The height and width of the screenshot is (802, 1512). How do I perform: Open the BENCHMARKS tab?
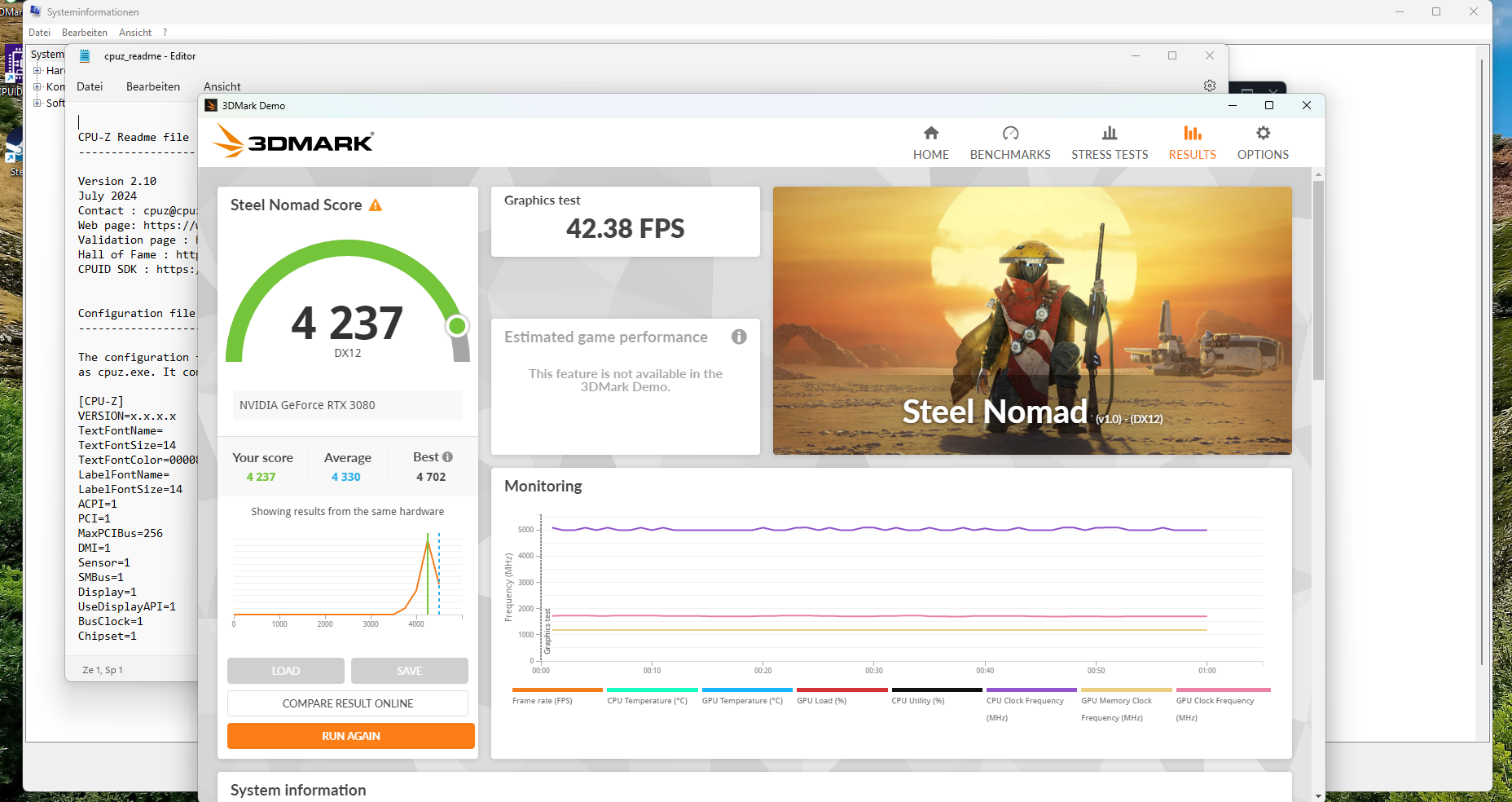pyautogui.click(x=1010, y=143)
